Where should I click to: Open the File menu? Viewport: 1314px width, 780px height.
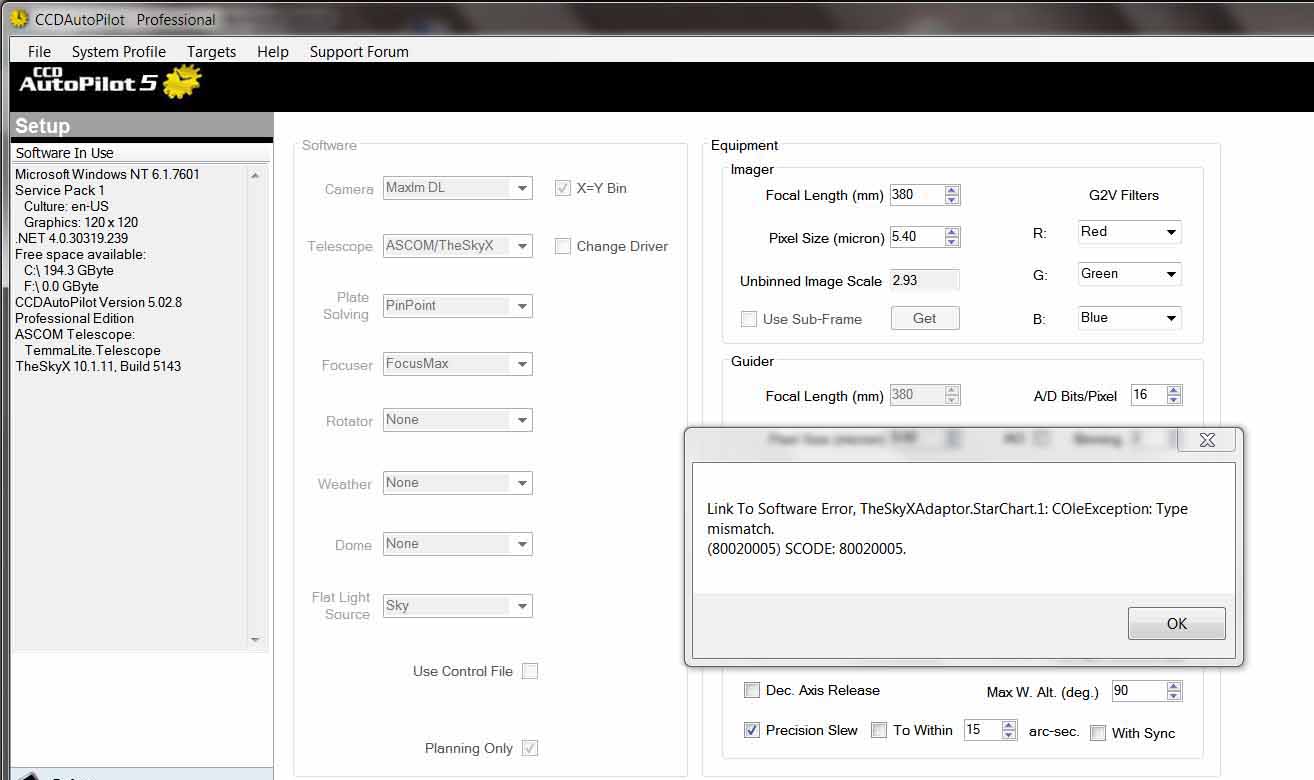coord(39,51)
